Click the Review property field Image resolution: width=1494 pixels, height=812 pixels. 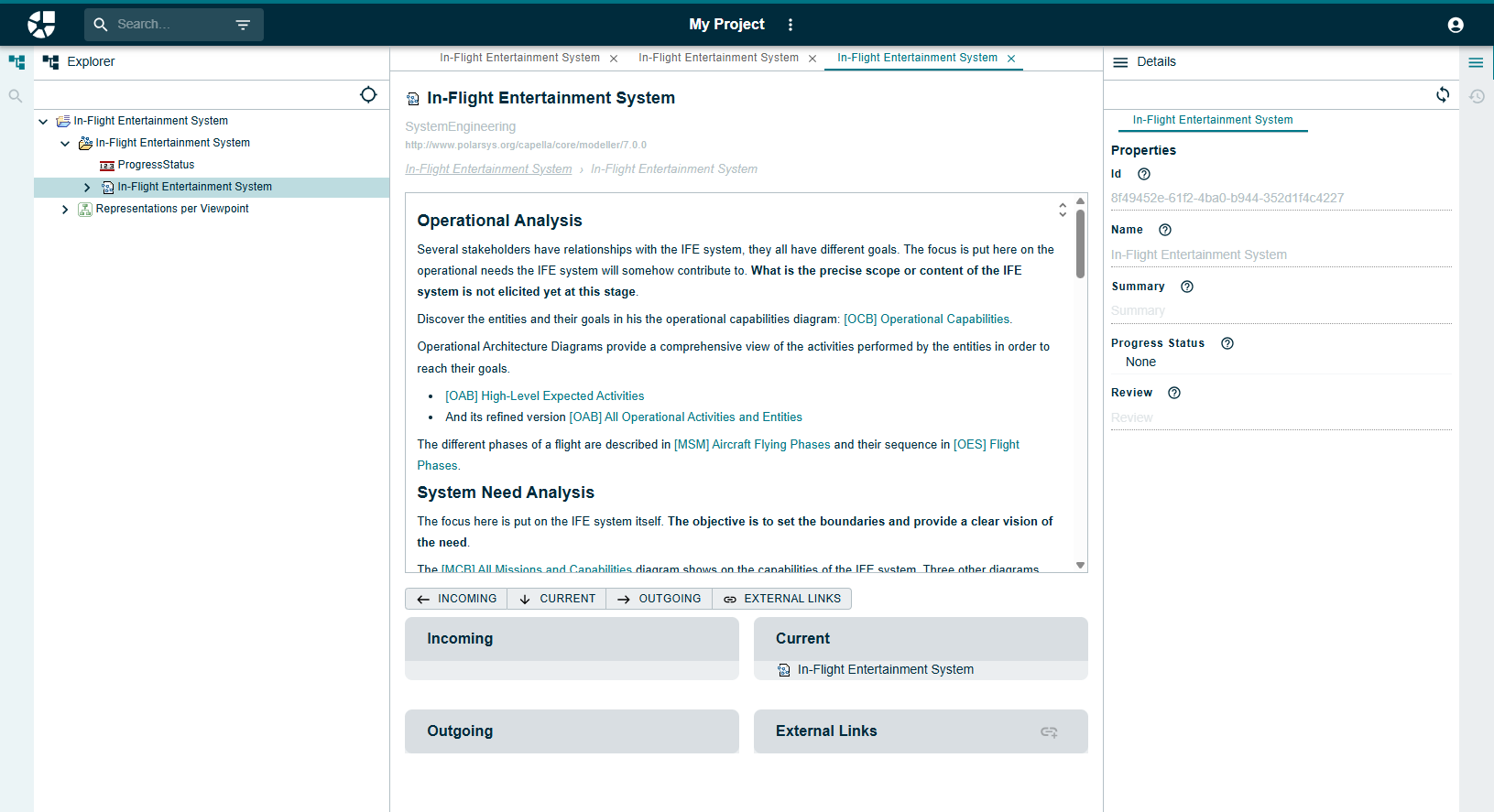[x=1281, y=418]
